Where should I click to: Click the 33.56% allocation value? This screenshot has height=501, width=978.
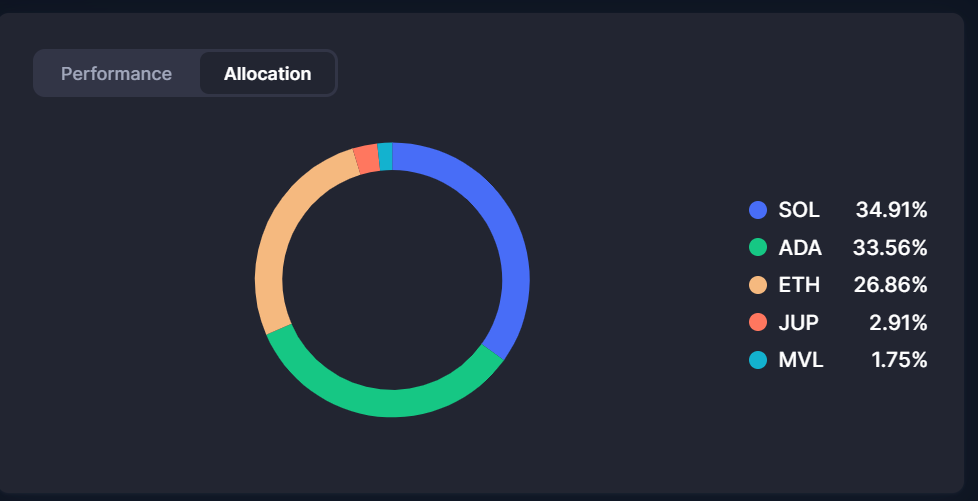pos(890,247)
